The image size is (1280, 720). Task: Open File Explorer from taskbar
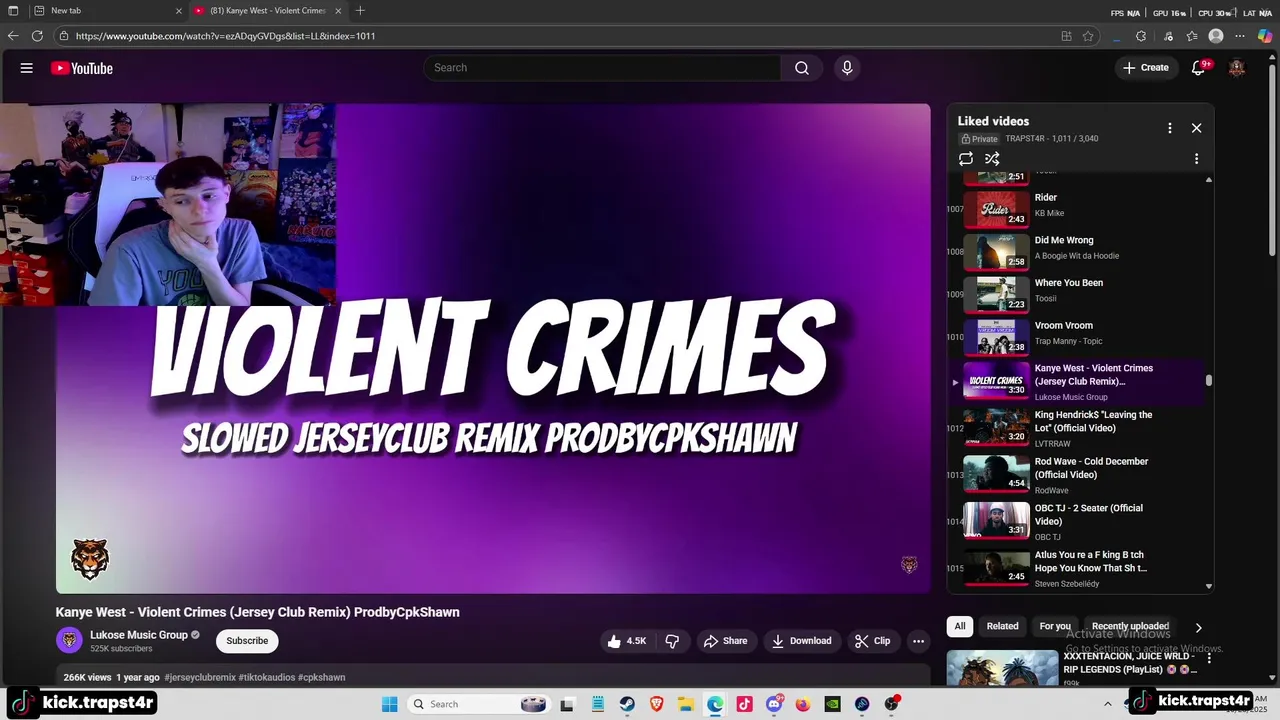685,704
